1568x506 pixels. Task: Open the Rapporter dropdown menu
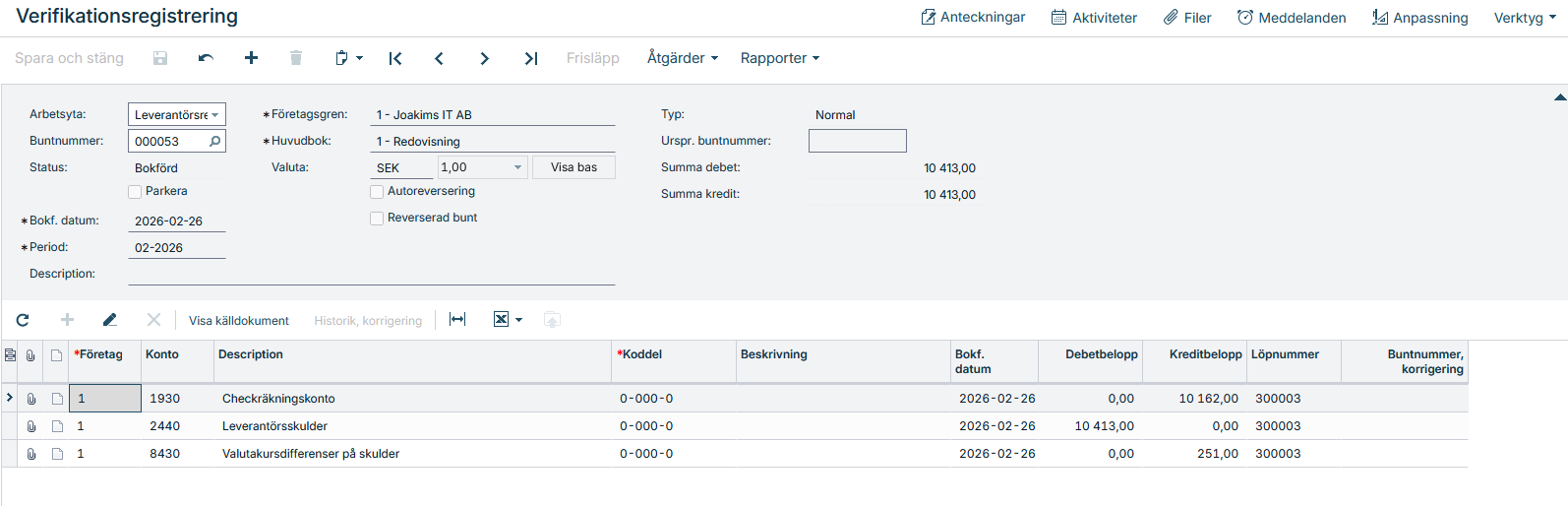coord(779,58)
